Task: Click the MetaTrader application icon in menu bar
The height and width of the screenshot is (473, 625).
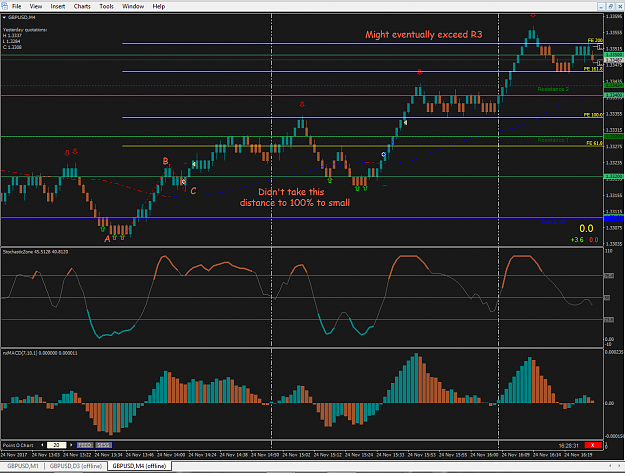Action: 4,6
